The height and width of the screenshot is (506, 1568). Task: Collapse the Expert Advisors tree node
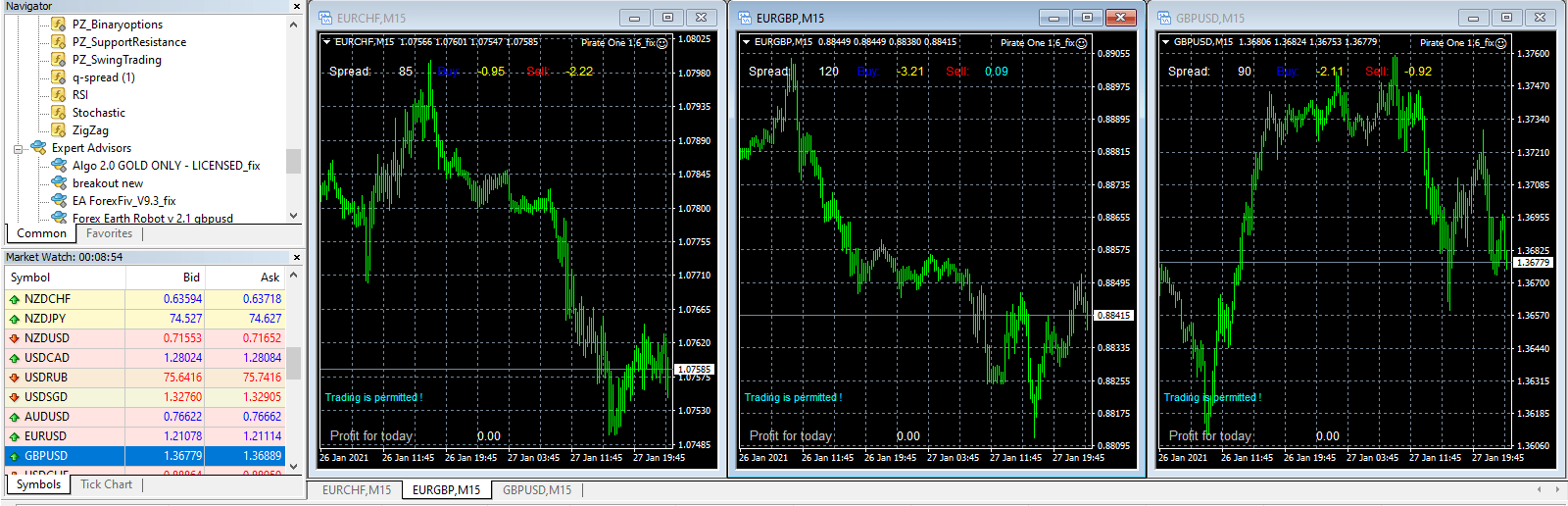point(18,149)
